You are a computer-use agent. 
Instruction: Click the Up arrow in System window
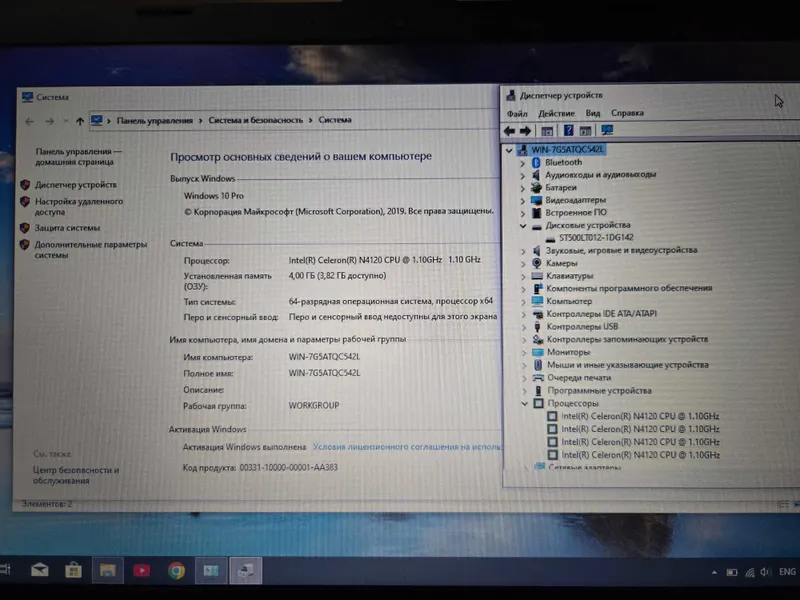point(80,121)
